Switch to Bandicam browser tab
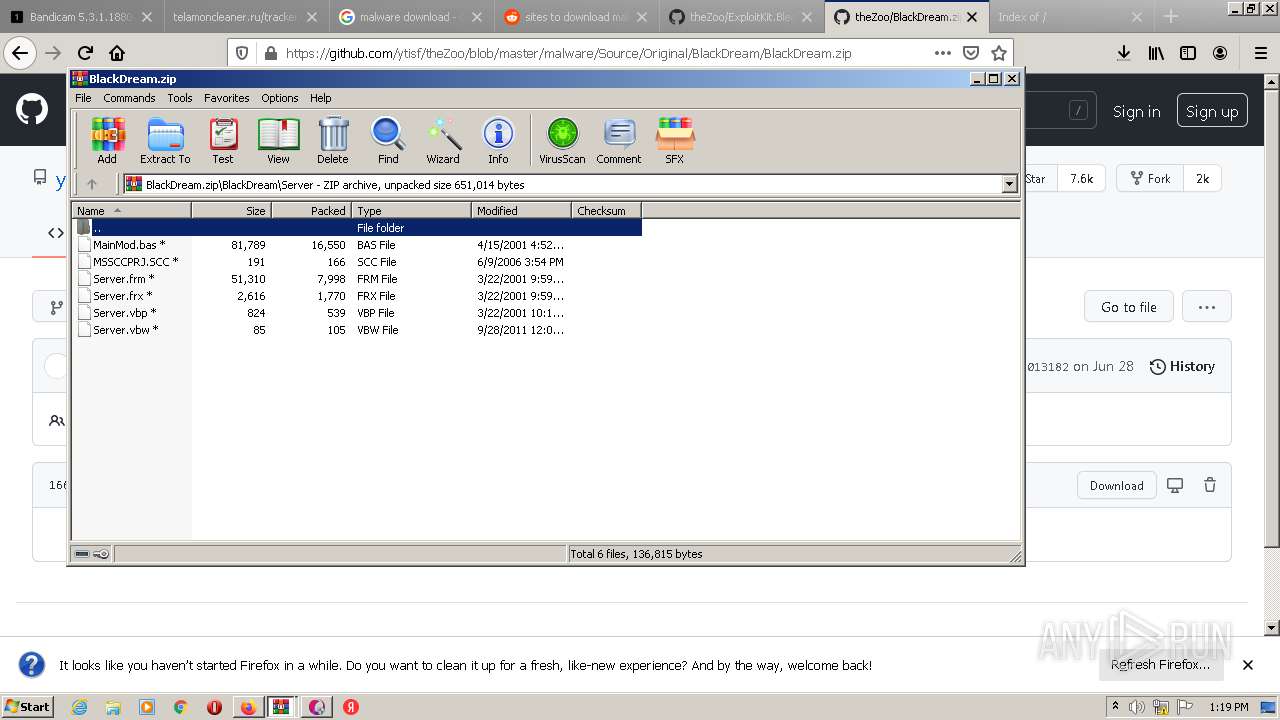Image resolution: width=1280 pixels, height=720 pixels. pyautogui.click(x=81, y=17)
